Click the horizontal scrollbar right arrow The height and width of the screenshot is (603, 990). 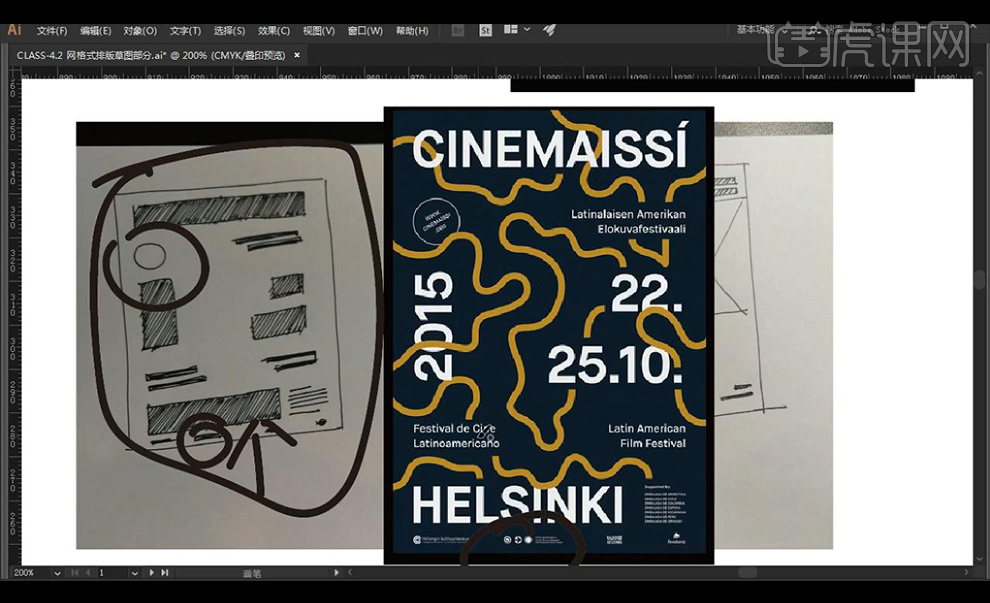point(966,573)
